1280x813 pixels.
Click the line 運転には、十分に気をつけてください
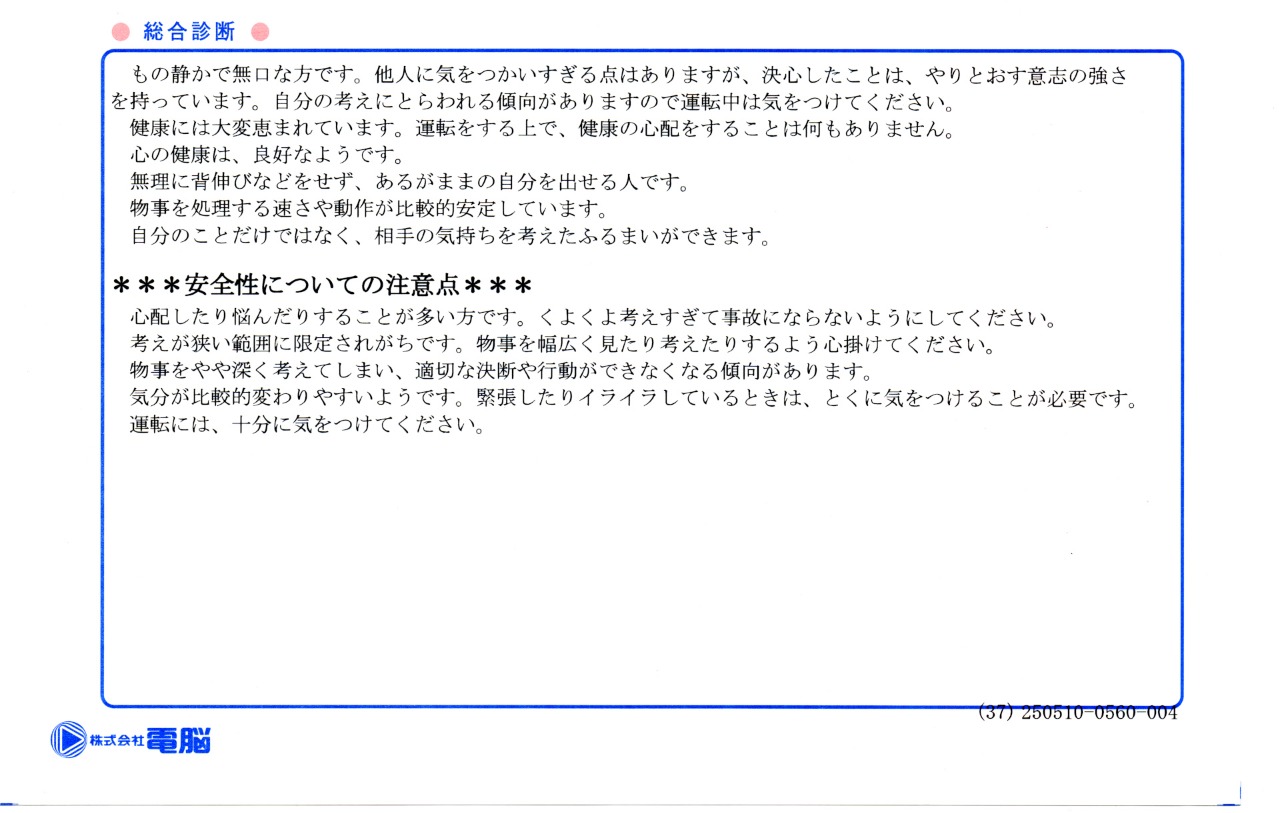click(x=308, y=425)
